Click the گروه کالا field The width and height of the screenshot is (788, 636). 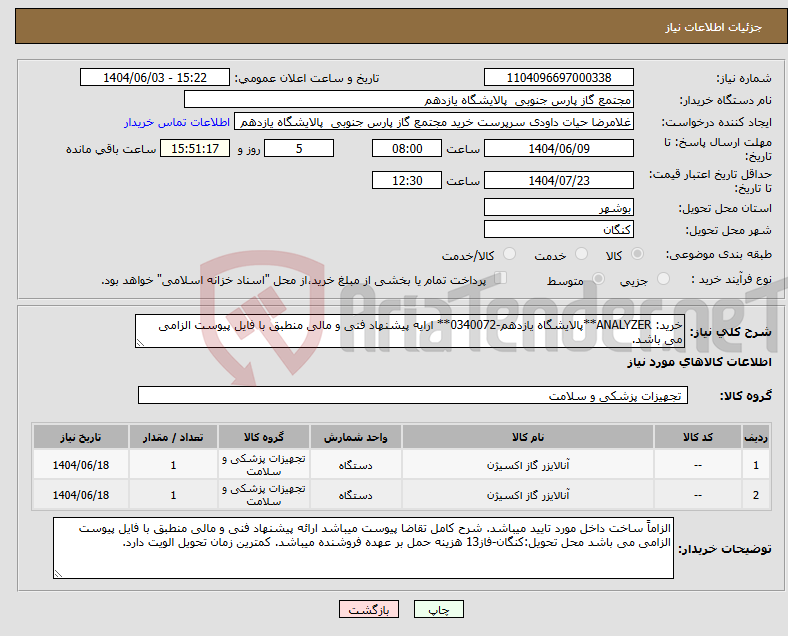(x=410, y=396)
